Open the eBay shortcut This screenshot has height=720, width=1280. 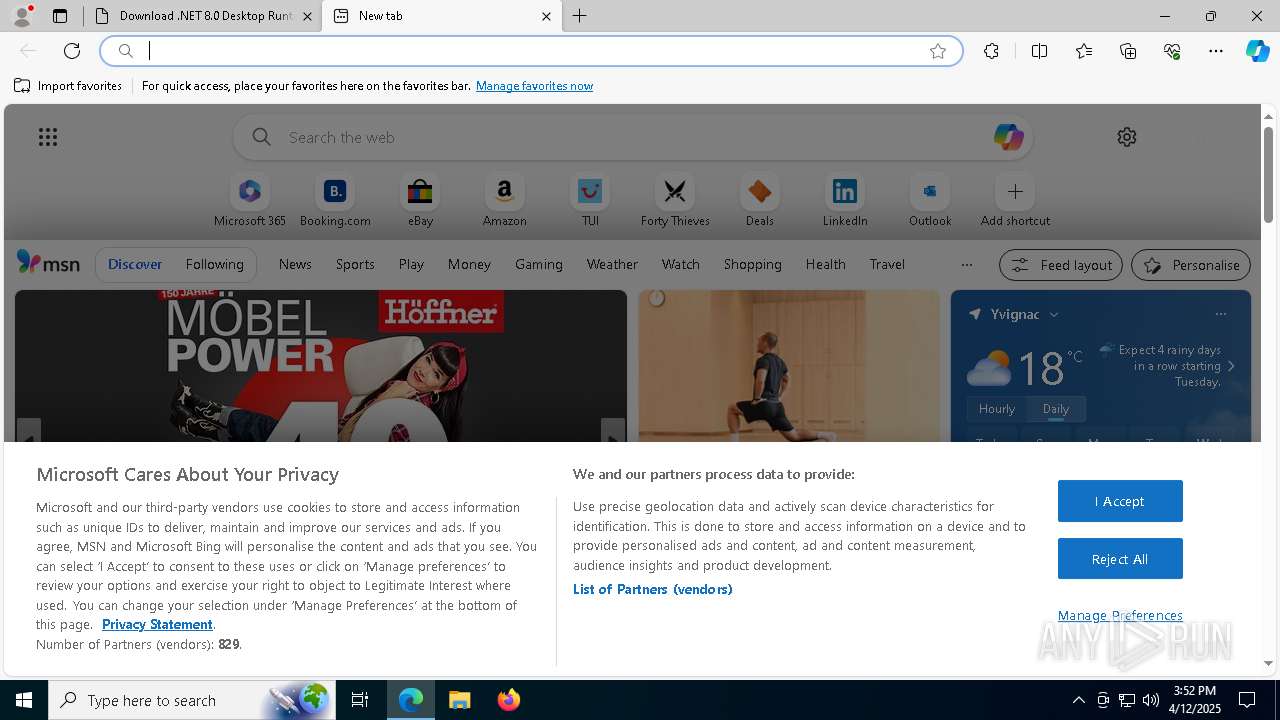(x=420, y=201)
